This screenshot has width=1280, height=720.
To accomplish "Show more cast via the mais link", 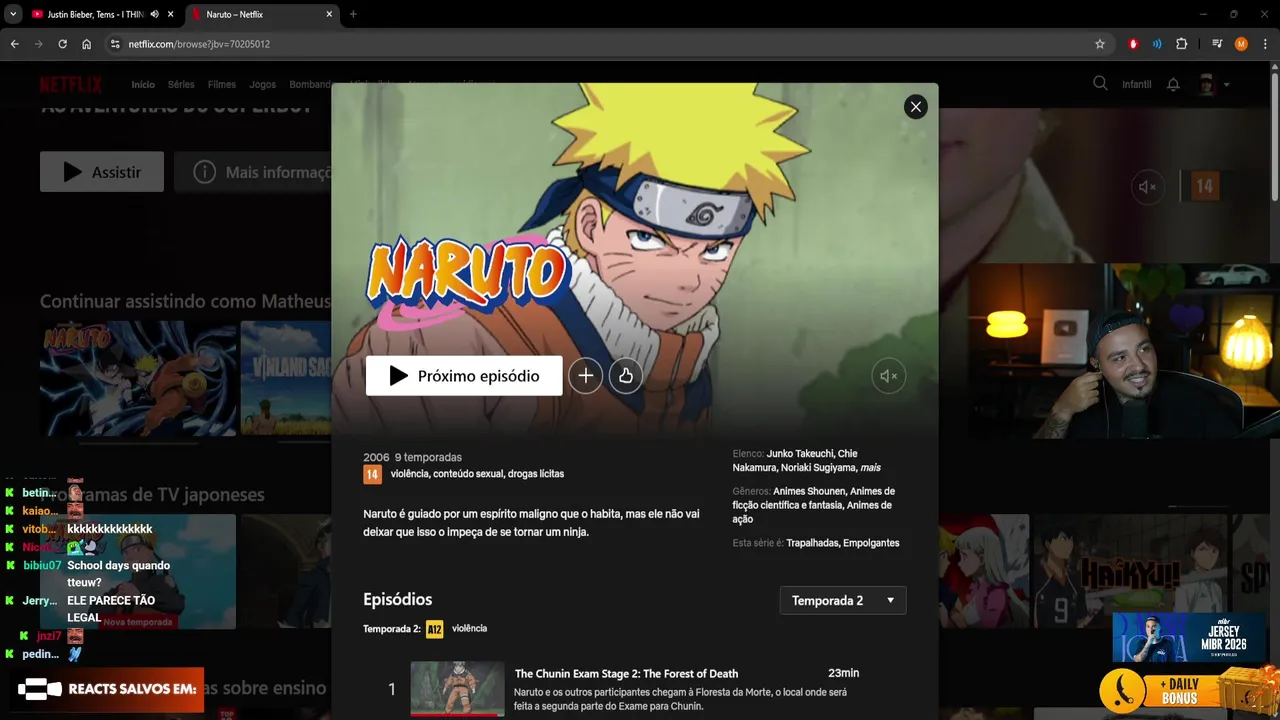I will 870,468.
